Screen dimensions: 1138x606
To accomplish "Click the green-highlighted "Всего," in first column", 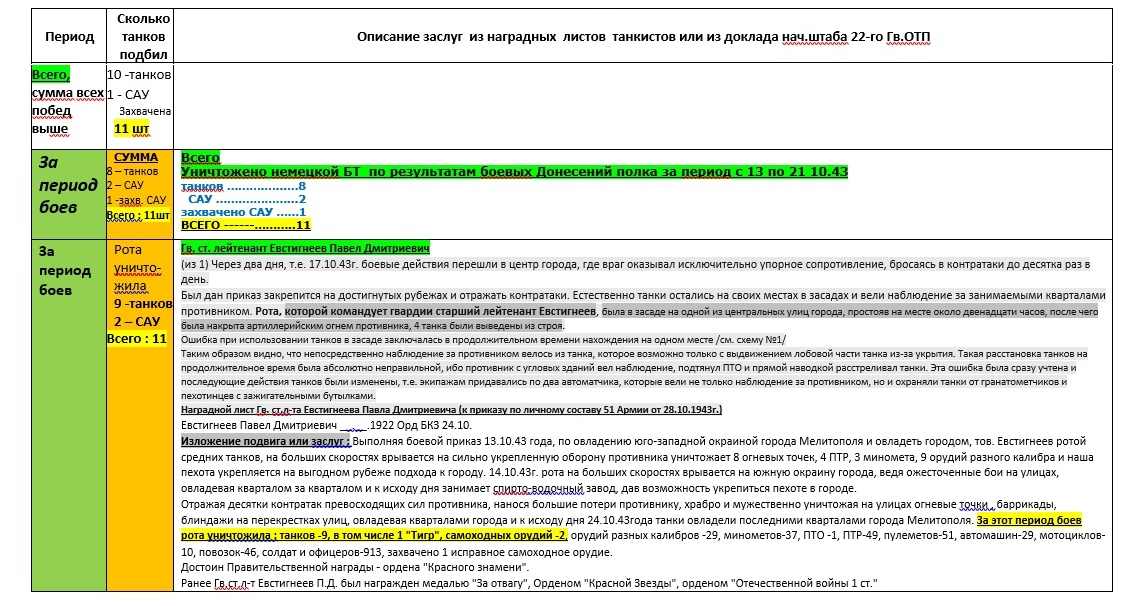I will (x=51, y=74).
